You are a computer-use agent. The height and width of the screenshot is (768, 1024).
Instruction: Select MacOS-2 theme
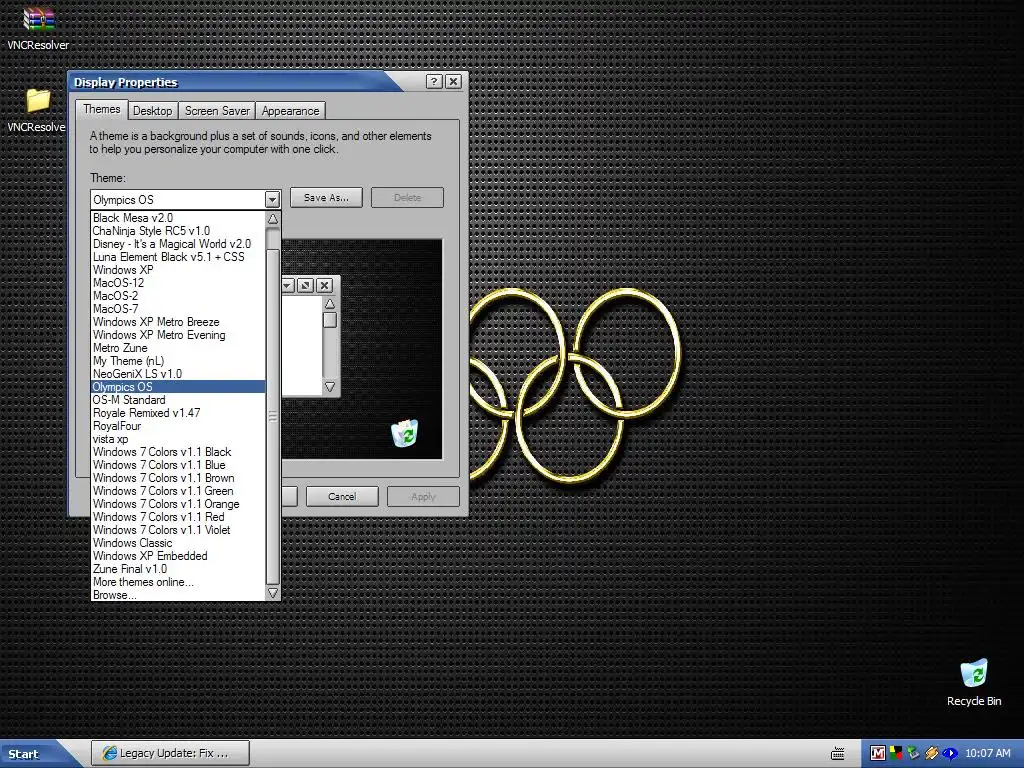(x=178, y=296)
